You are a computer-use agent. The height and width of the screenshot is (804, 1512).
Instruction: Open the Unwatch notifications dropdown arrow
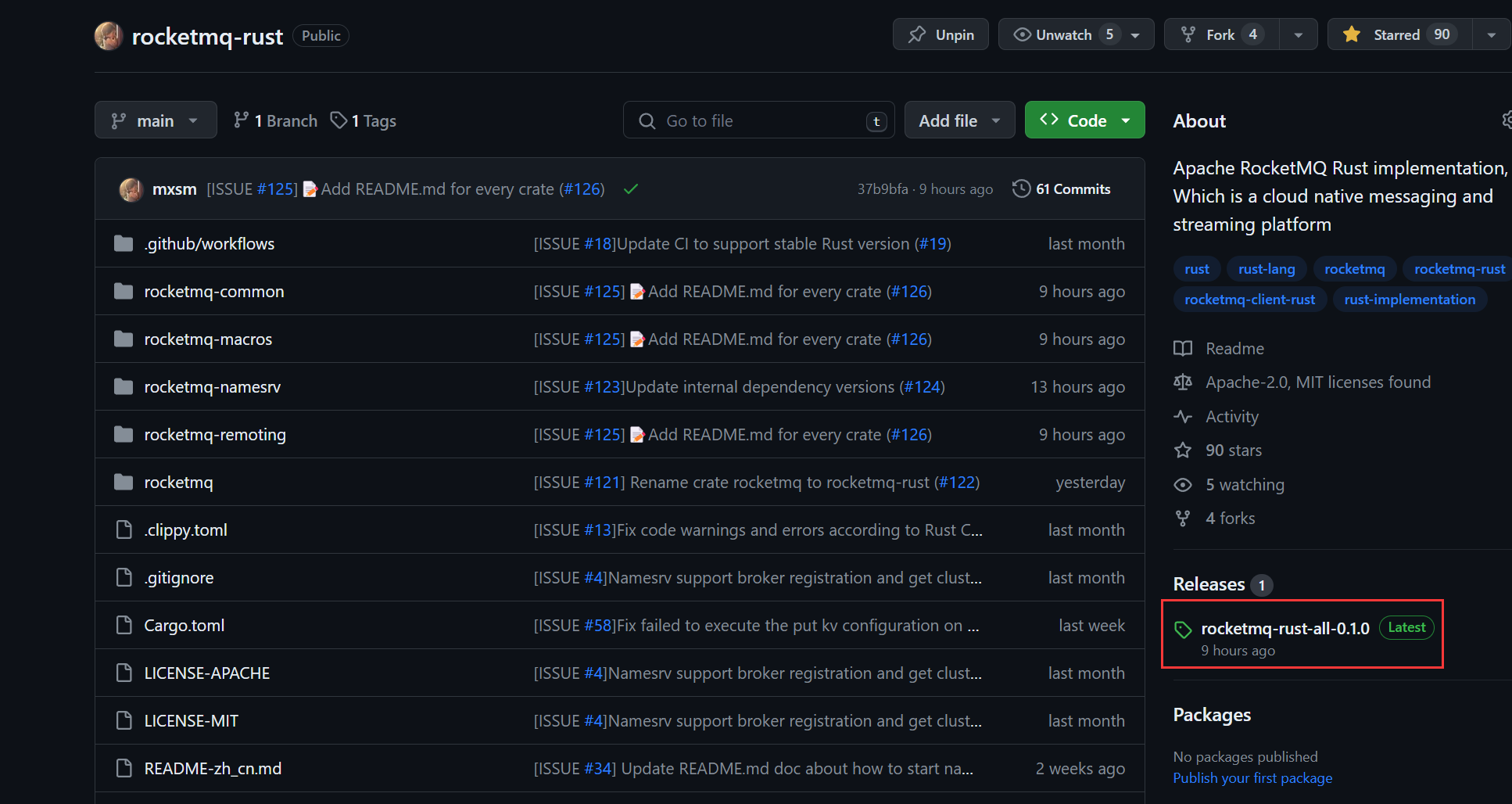(x=1136, y=35)
